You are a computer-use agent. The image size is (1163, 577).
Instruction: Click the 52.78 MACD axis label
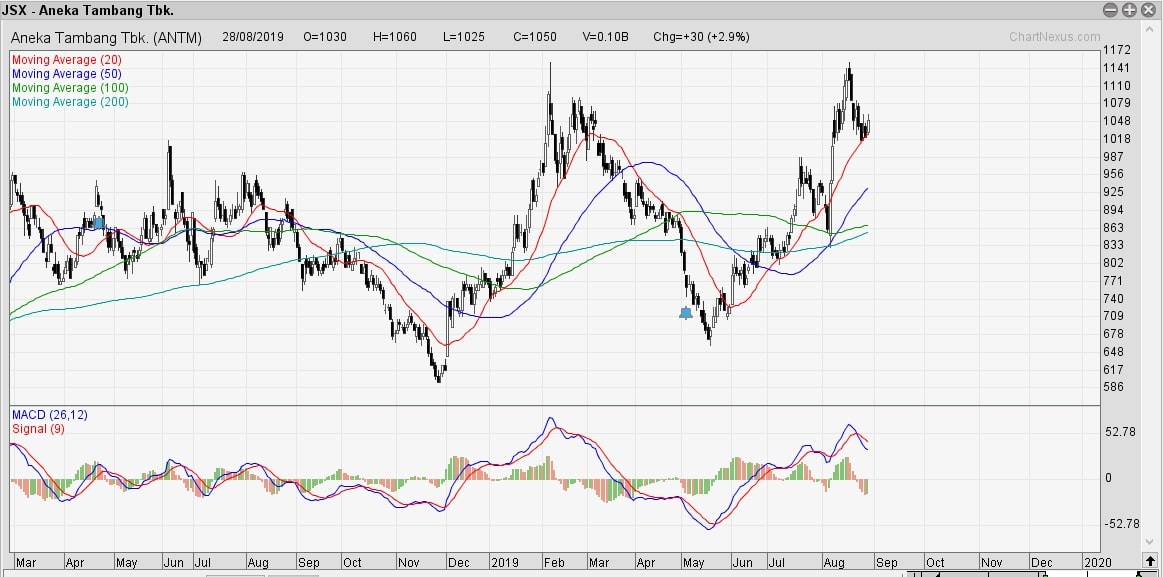pyautogui.click(x=1120, y=432)
